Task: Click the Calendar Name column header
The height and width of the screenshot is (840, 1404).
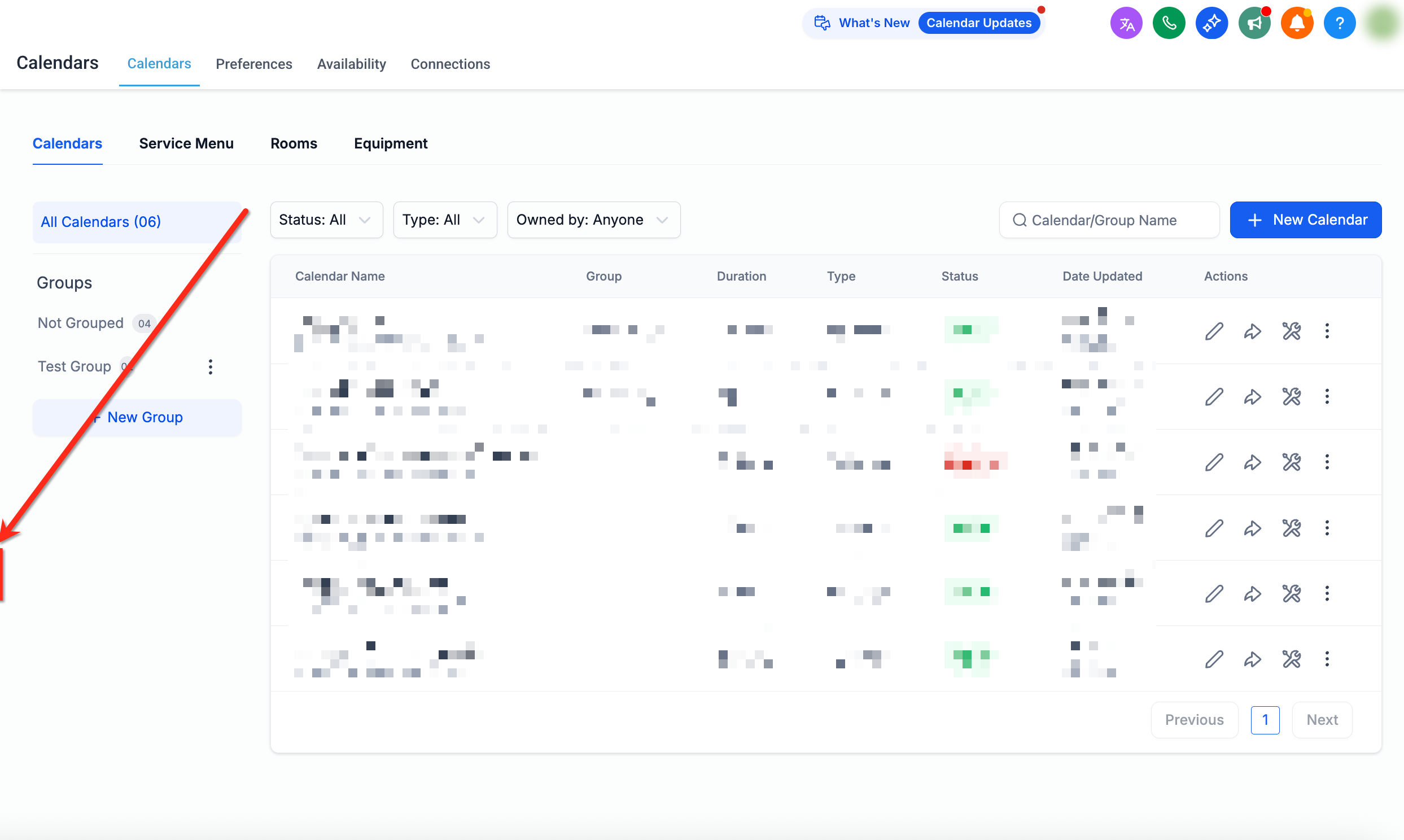Action: pyautogui.click(x=339, y=276)
